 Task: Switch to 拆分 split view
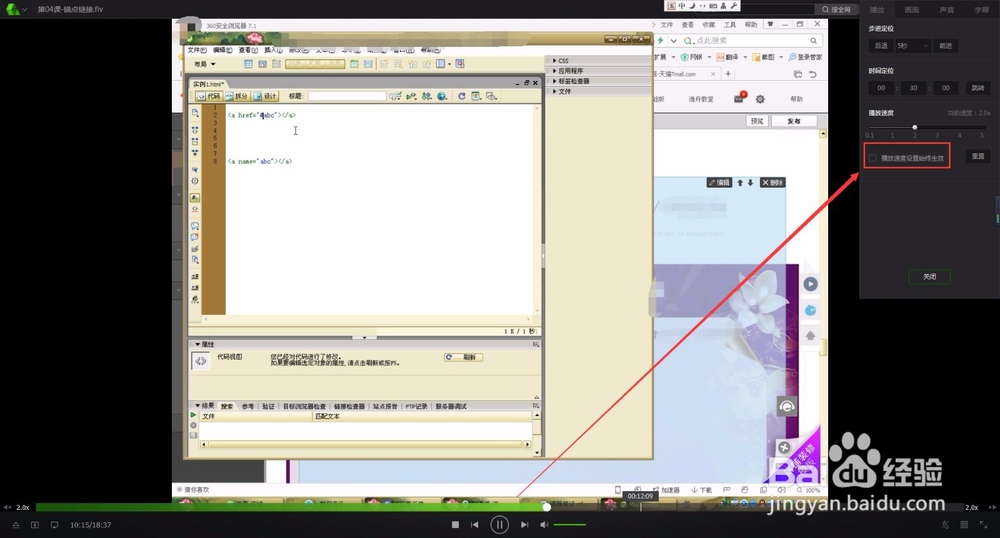(x=236, y=96)
